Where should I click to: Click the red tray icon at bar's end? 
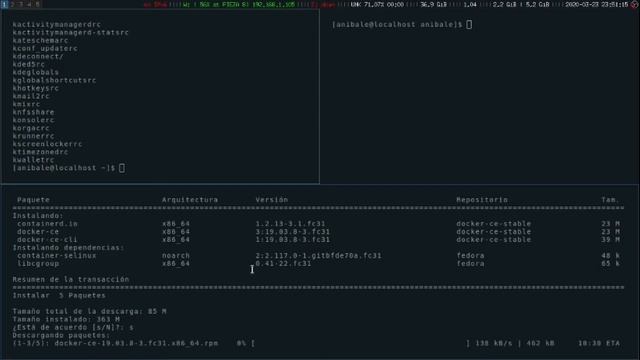tap(634, 4)
